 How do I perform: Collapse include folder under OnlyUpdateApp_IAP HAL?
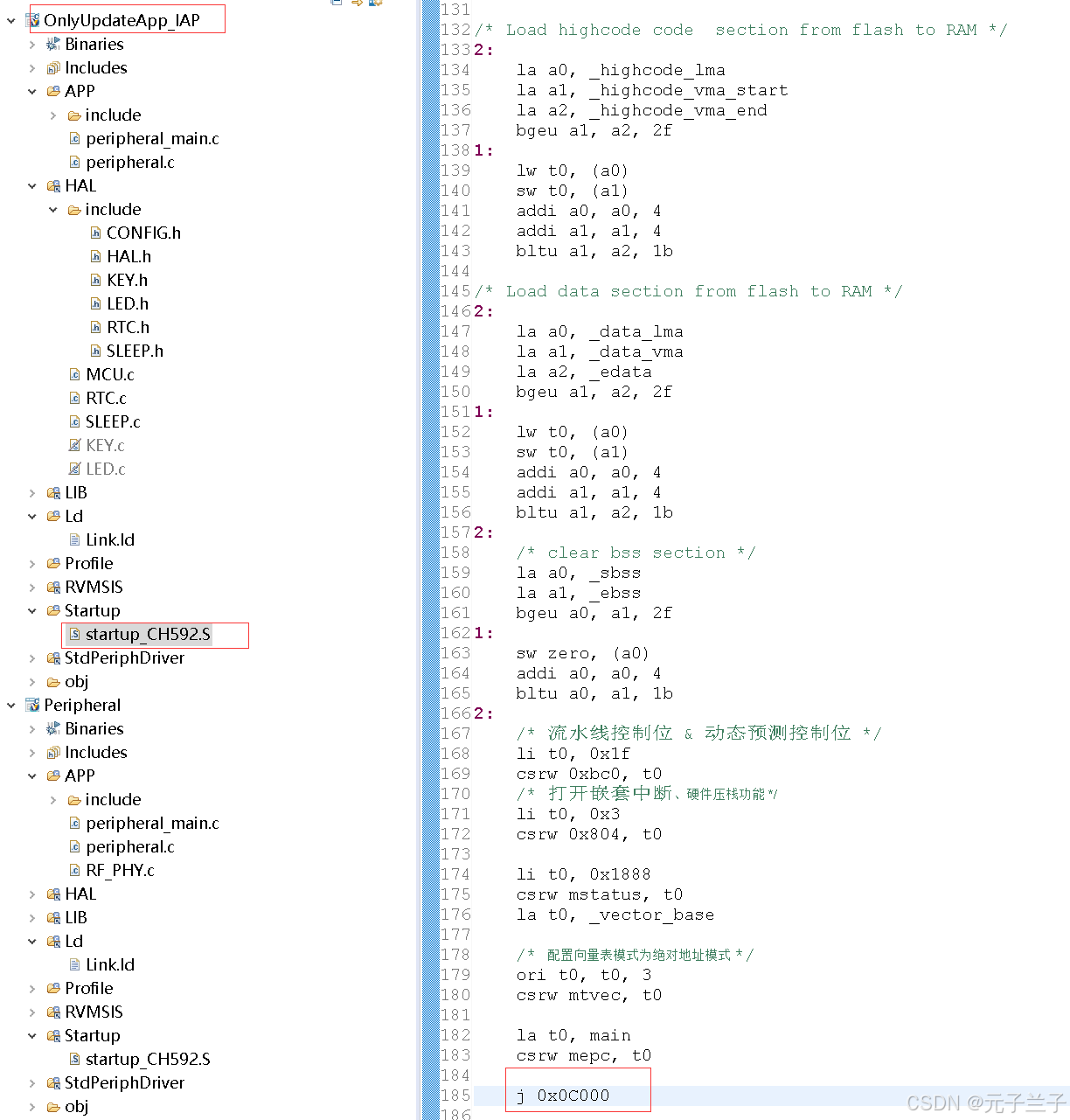(53, 209)
